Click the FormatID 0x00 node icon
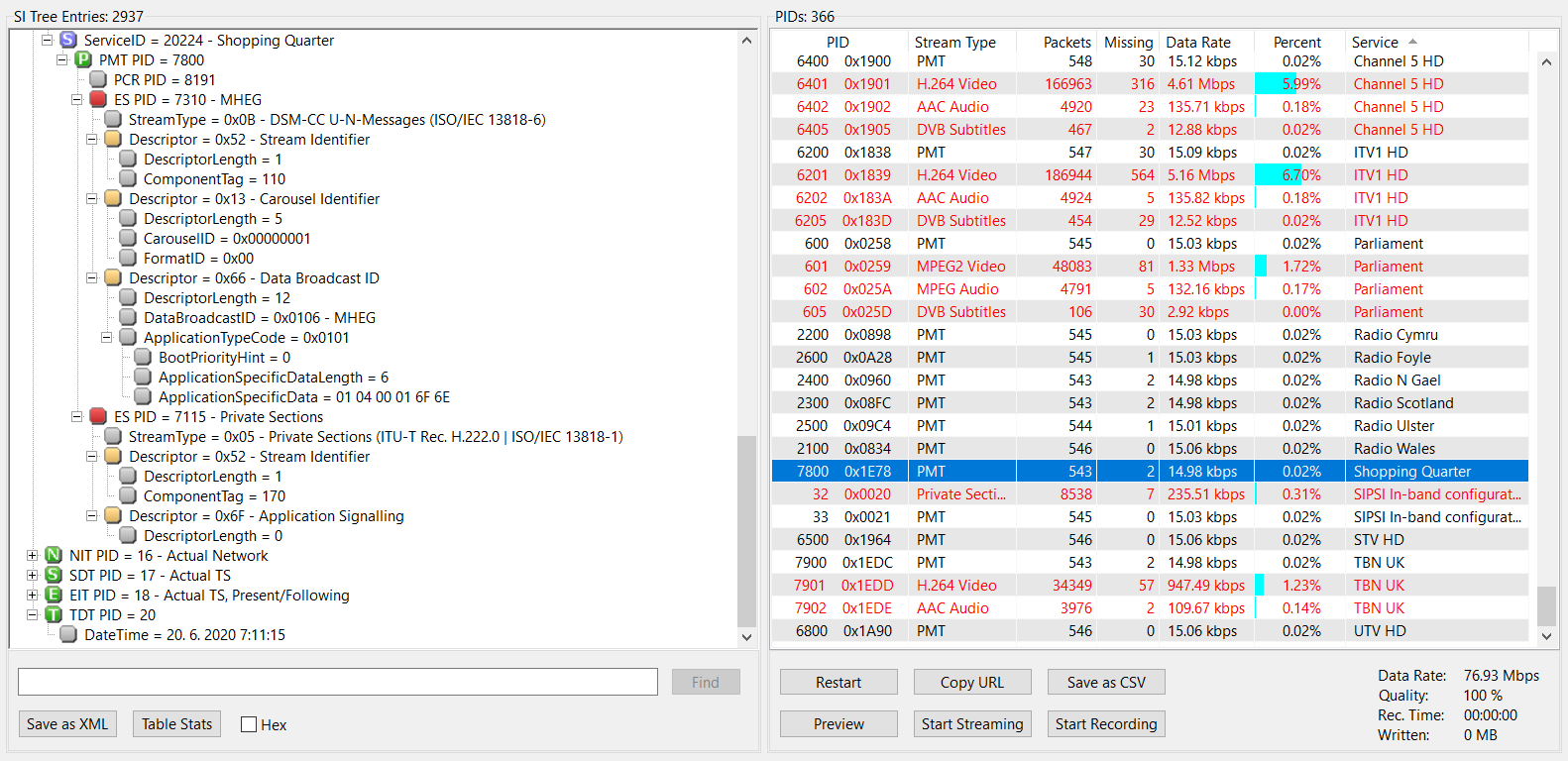The width and height of the screenshot is (1568, 761). coord(128,258)
